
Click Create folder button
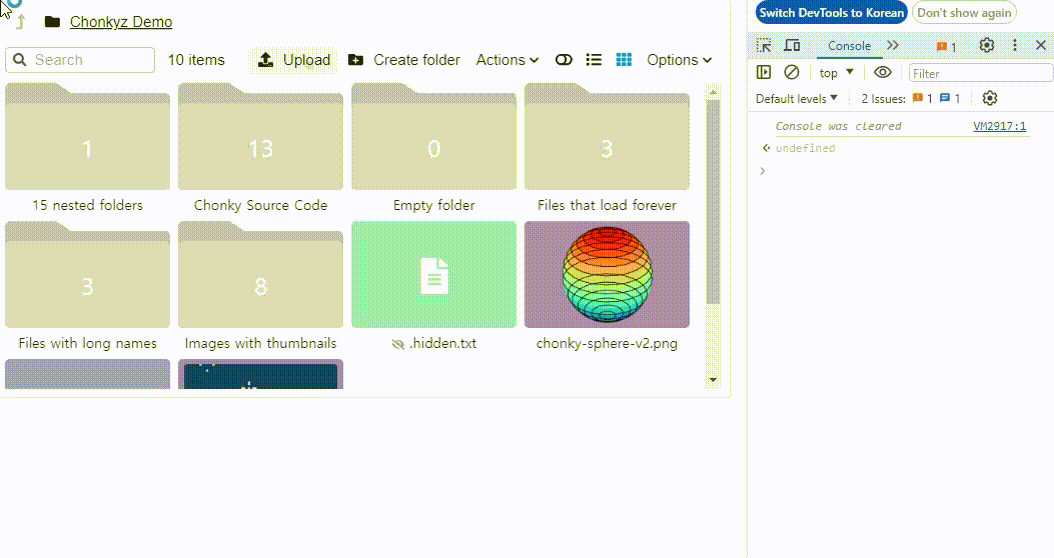pos(404,60)
